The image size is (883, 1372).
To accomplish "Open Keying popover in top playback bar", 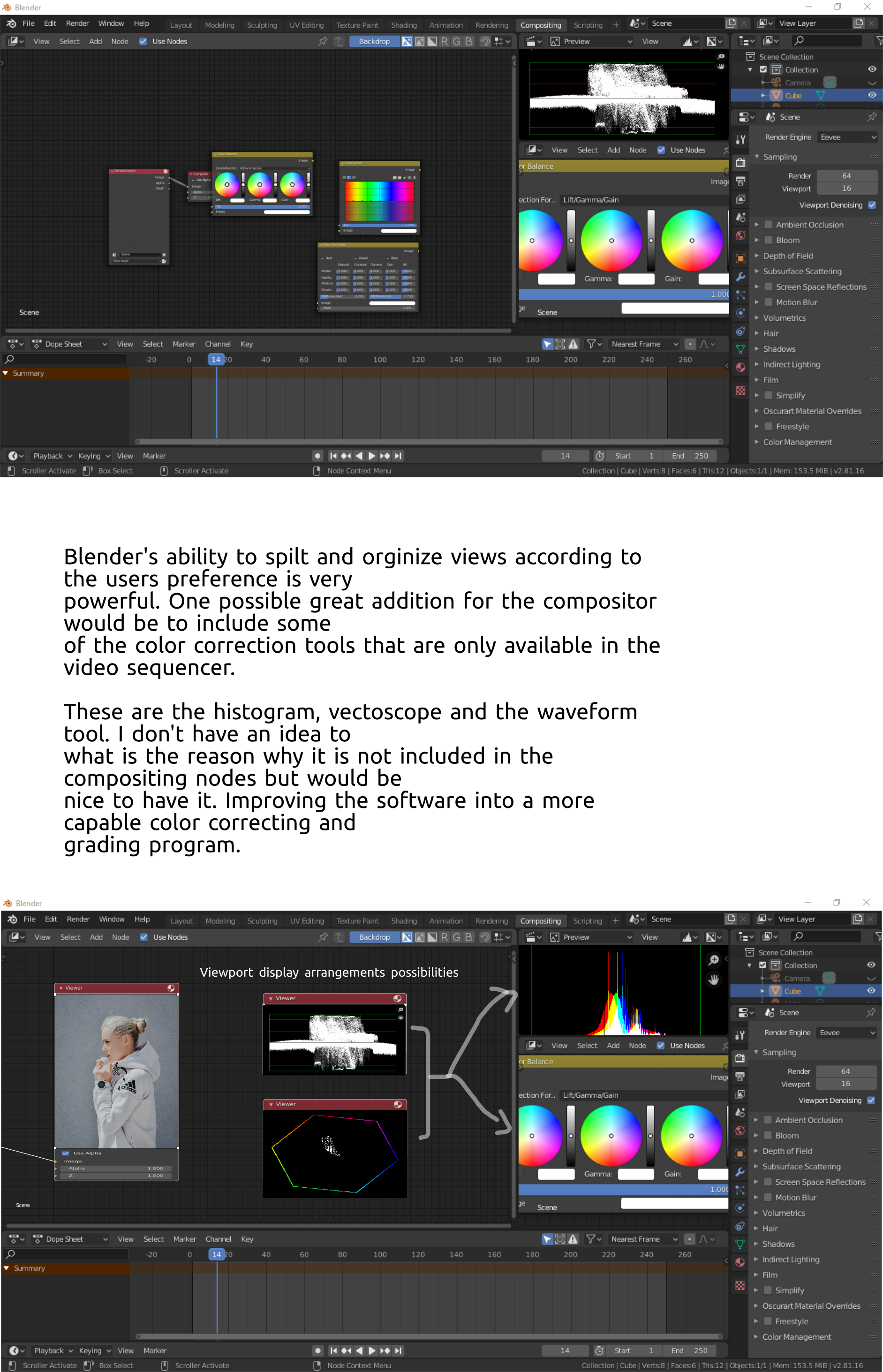I will 94,456.
